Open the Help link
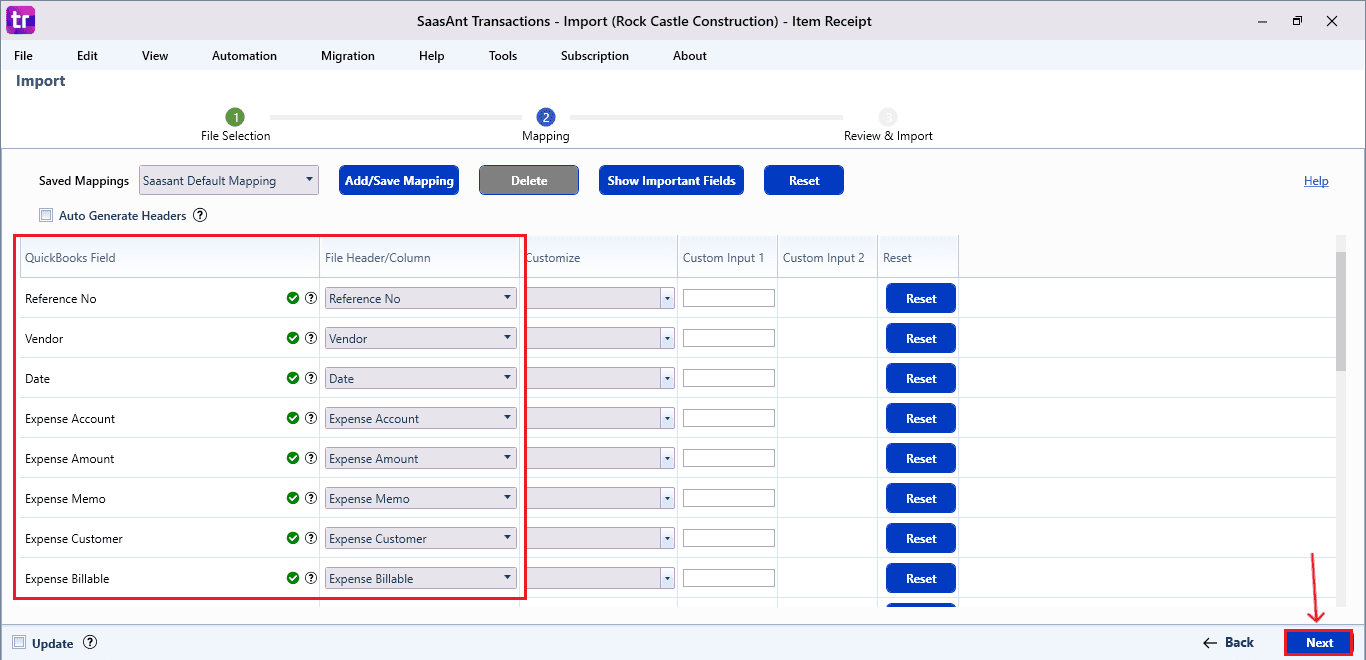 tap(1316, 181)
